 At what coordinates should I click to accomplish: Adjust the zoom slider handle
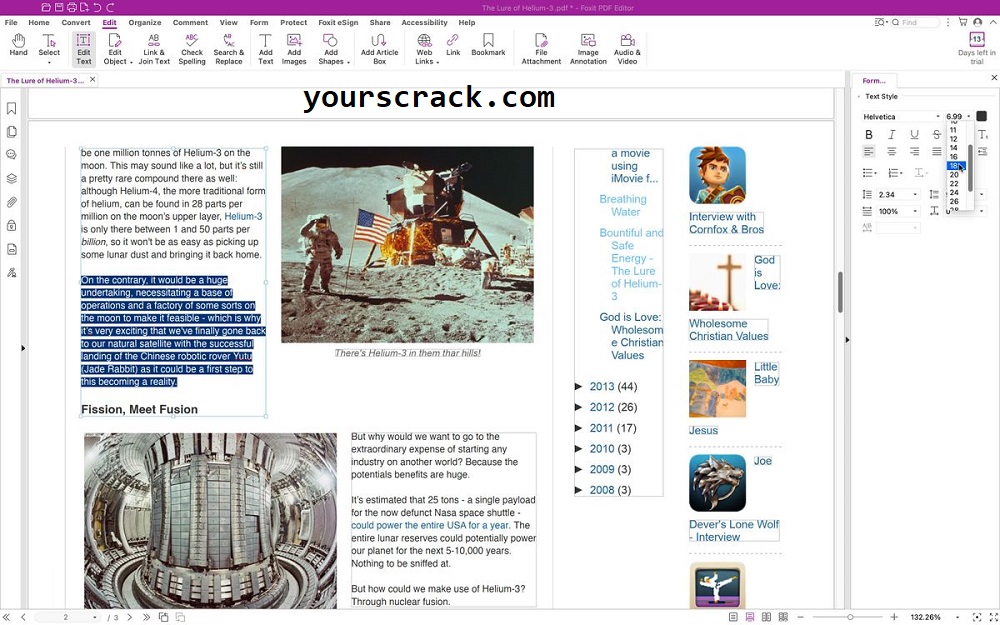coord(850,617)
